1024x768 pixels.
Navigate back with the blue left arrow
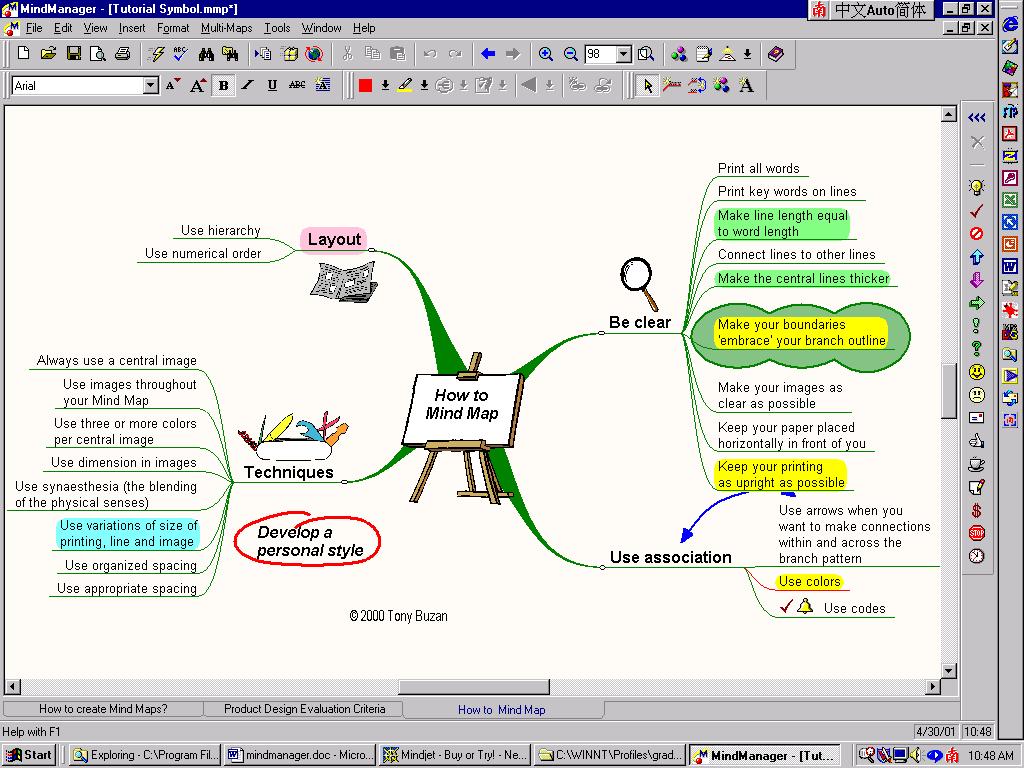click(488, 54)
